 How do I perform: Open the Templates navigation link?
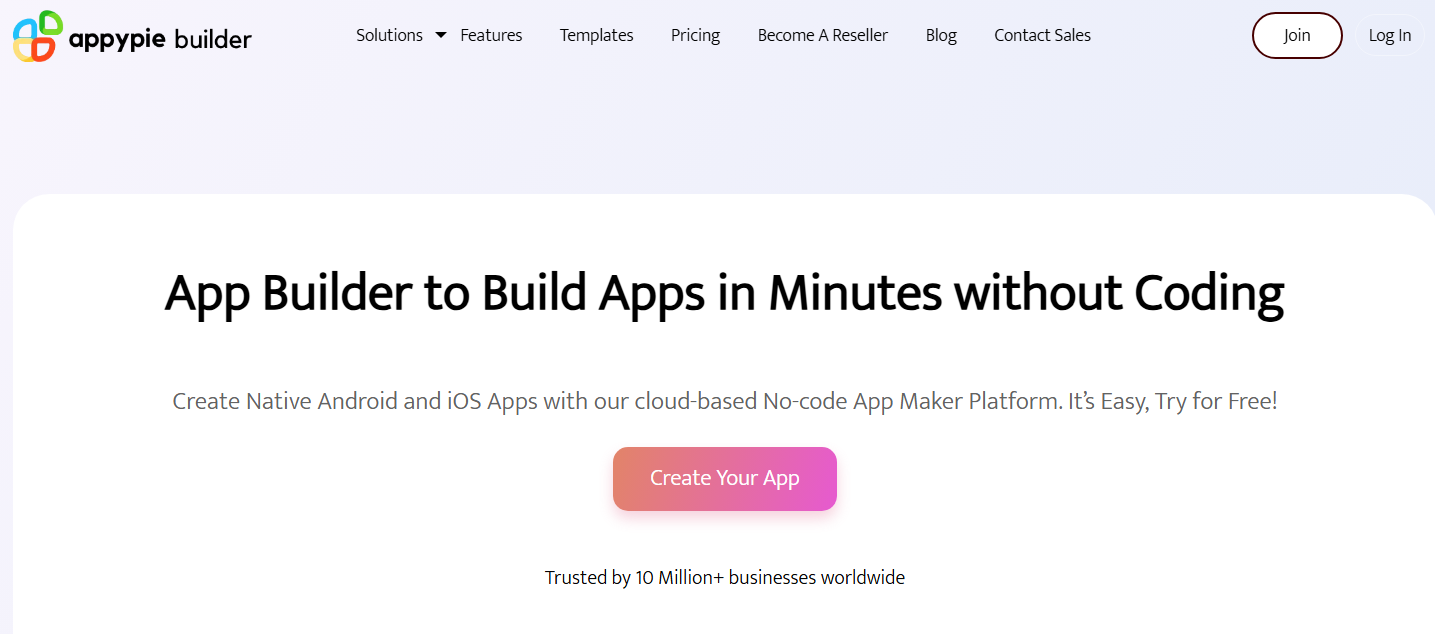[x=596, y=35]
